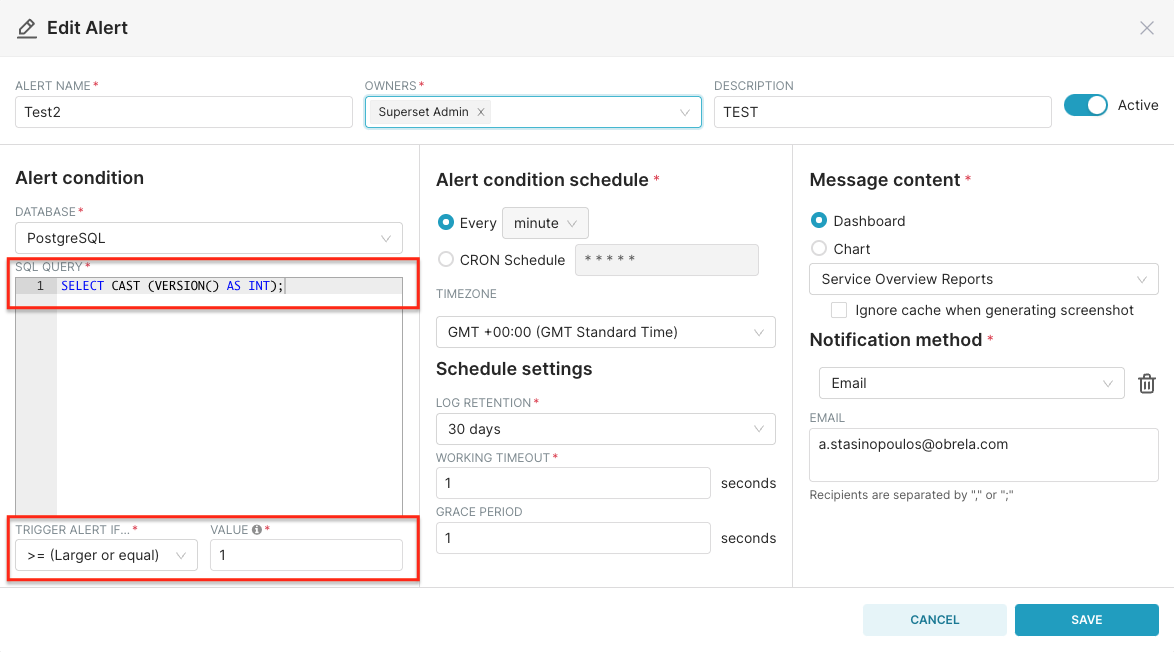
Task: Click the info icon next to VALUE
Action: (257, 530)
